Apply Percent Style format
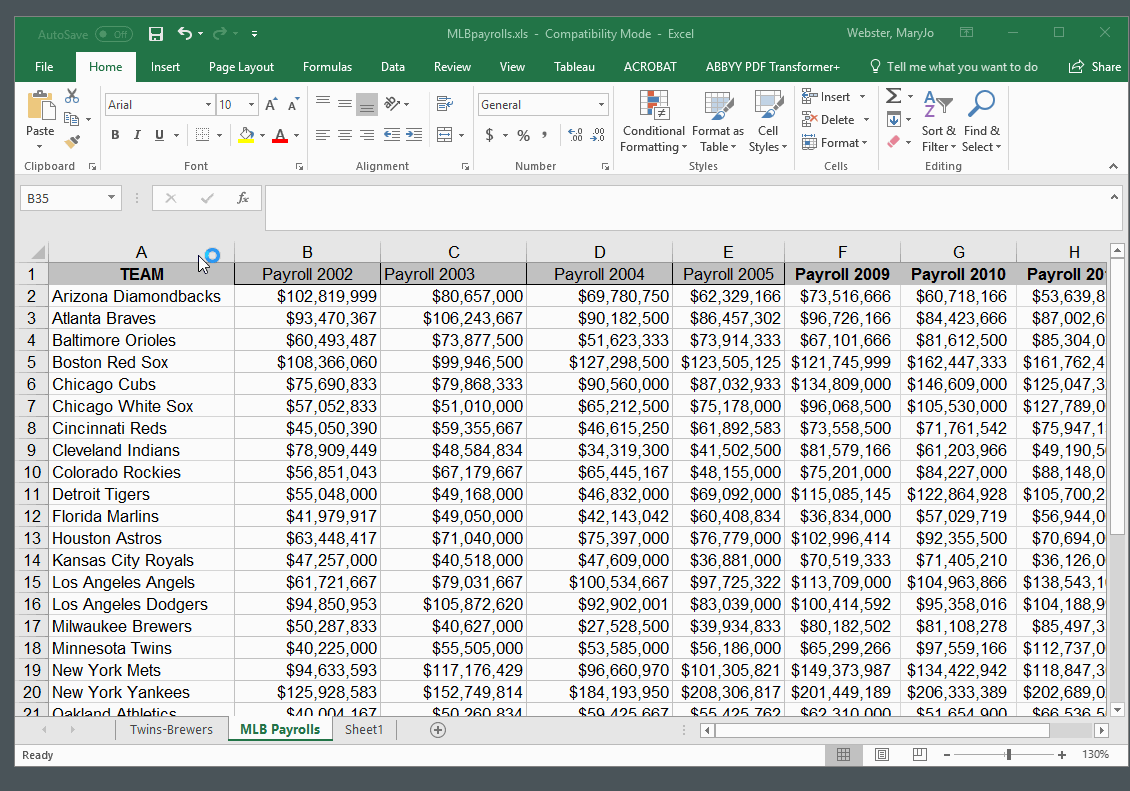Screen dimensions: 1130x791 pyautogui.click(x=524, y=135)
